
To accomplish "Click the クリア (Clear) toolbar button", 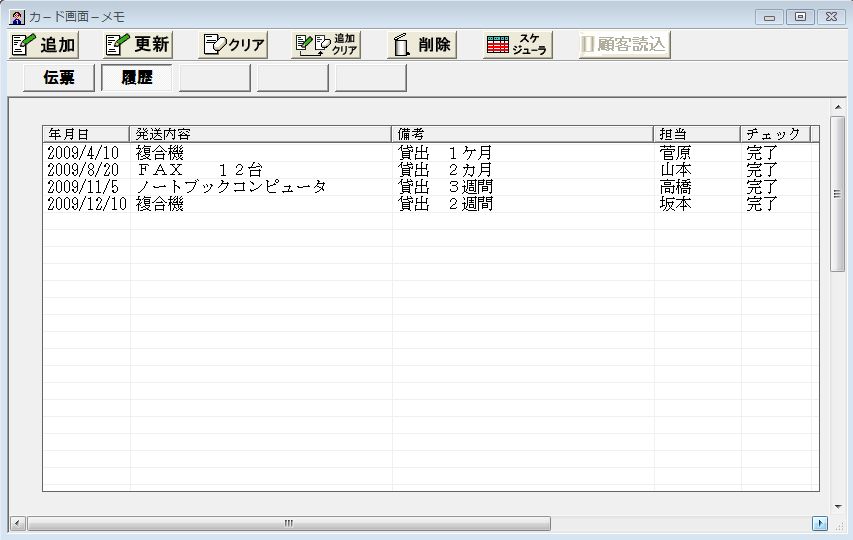I will point(233,45).
